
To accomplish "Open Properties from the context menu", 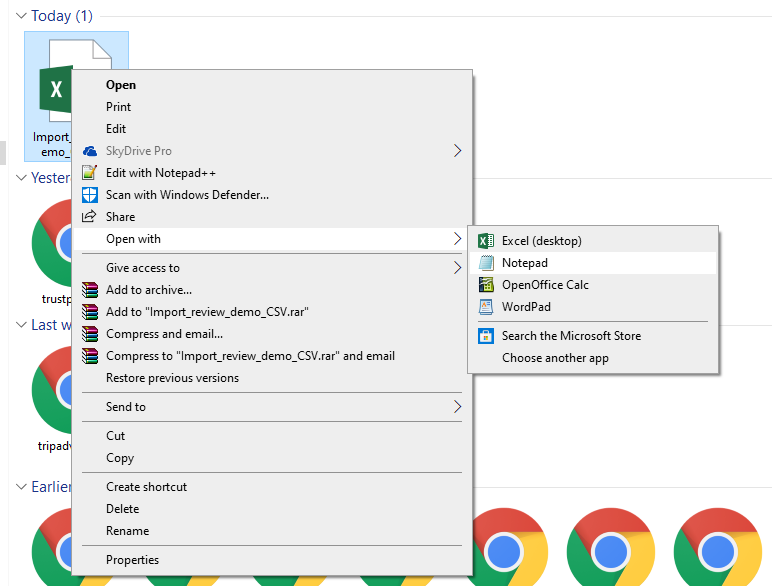I will pyautogui.click(x=272, y=560).
